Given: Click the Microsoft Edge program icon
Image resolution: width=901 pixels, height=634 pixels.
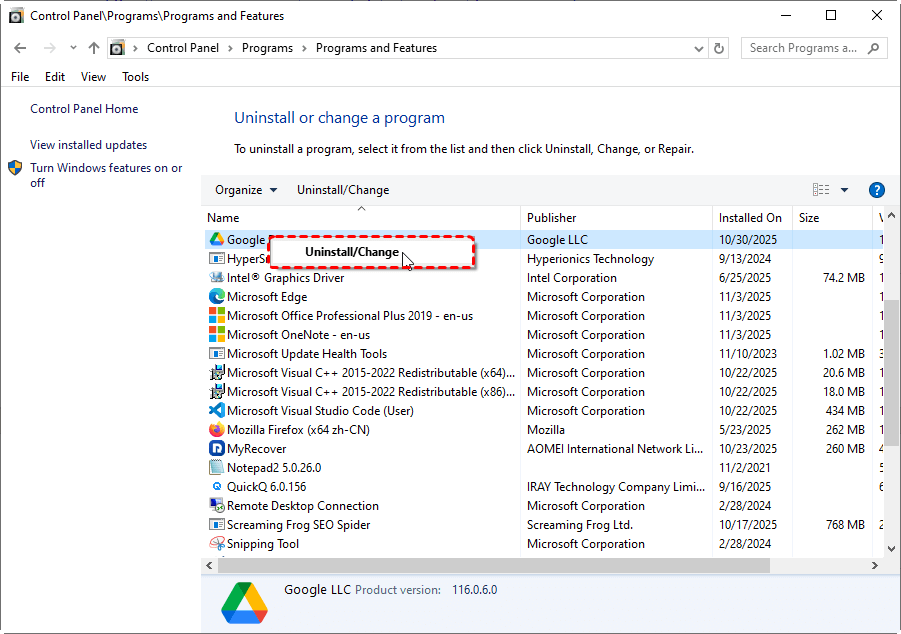Looking at the screenshot, I should [x=216, y=297].
